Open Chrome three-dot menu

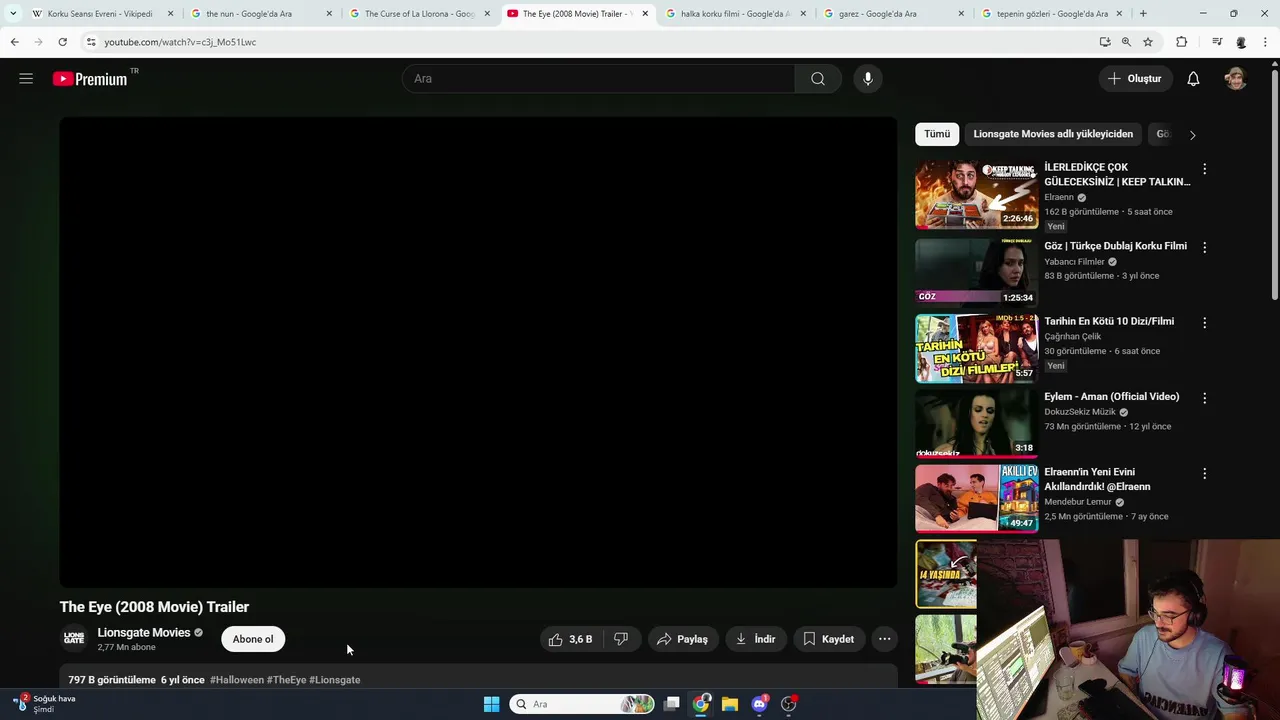pyautogui.click(x=1266, y=42)
